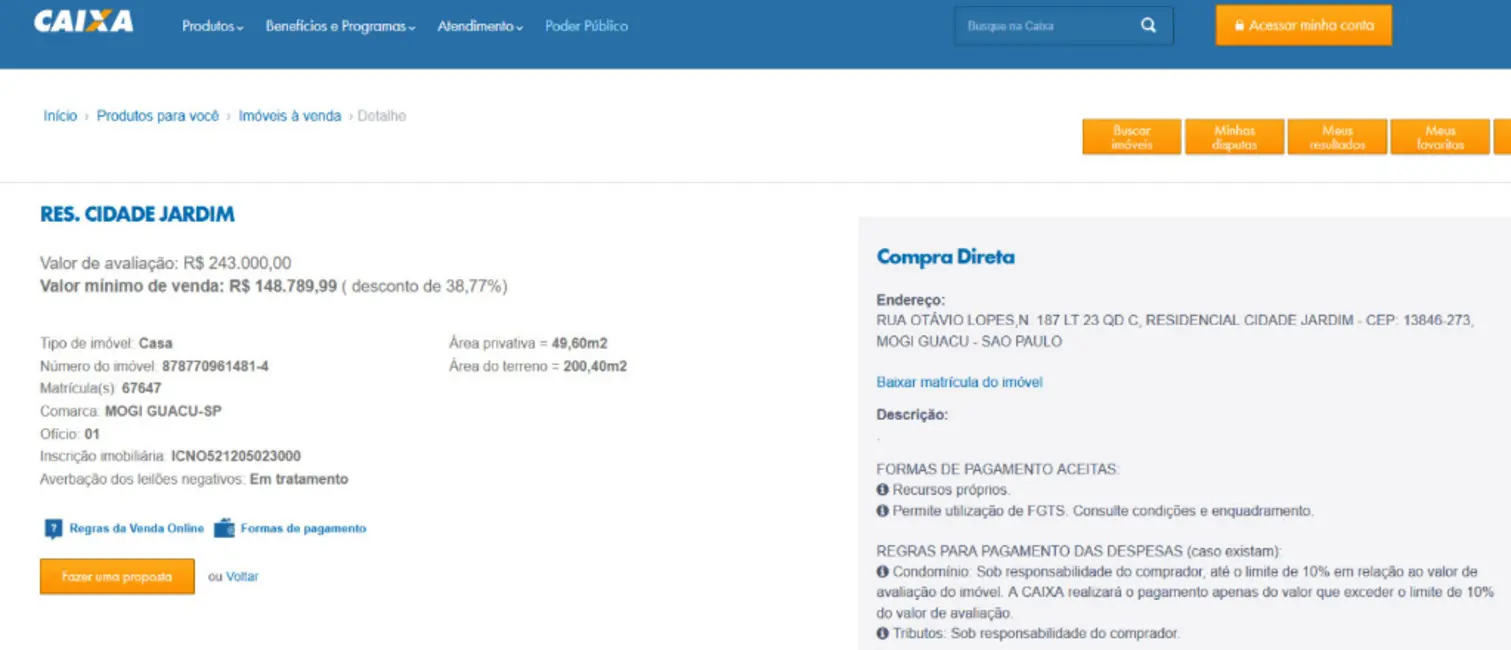Open Benefícios e Programas dropdown
The height and width of the screenshot is (650, 1511).
(340, 26)
